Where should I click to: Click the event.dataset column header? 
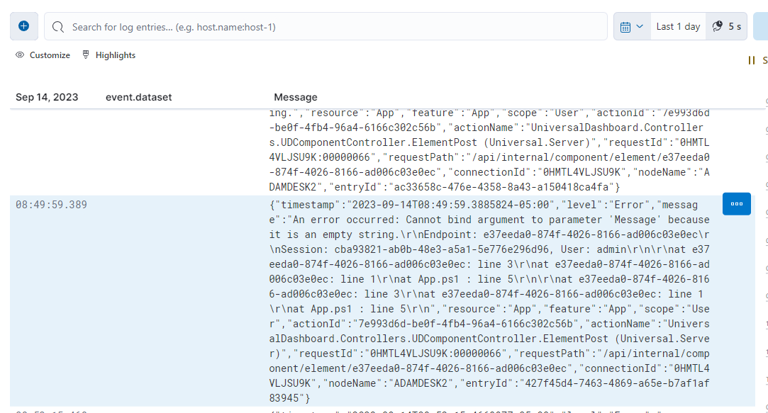[139, 97]
